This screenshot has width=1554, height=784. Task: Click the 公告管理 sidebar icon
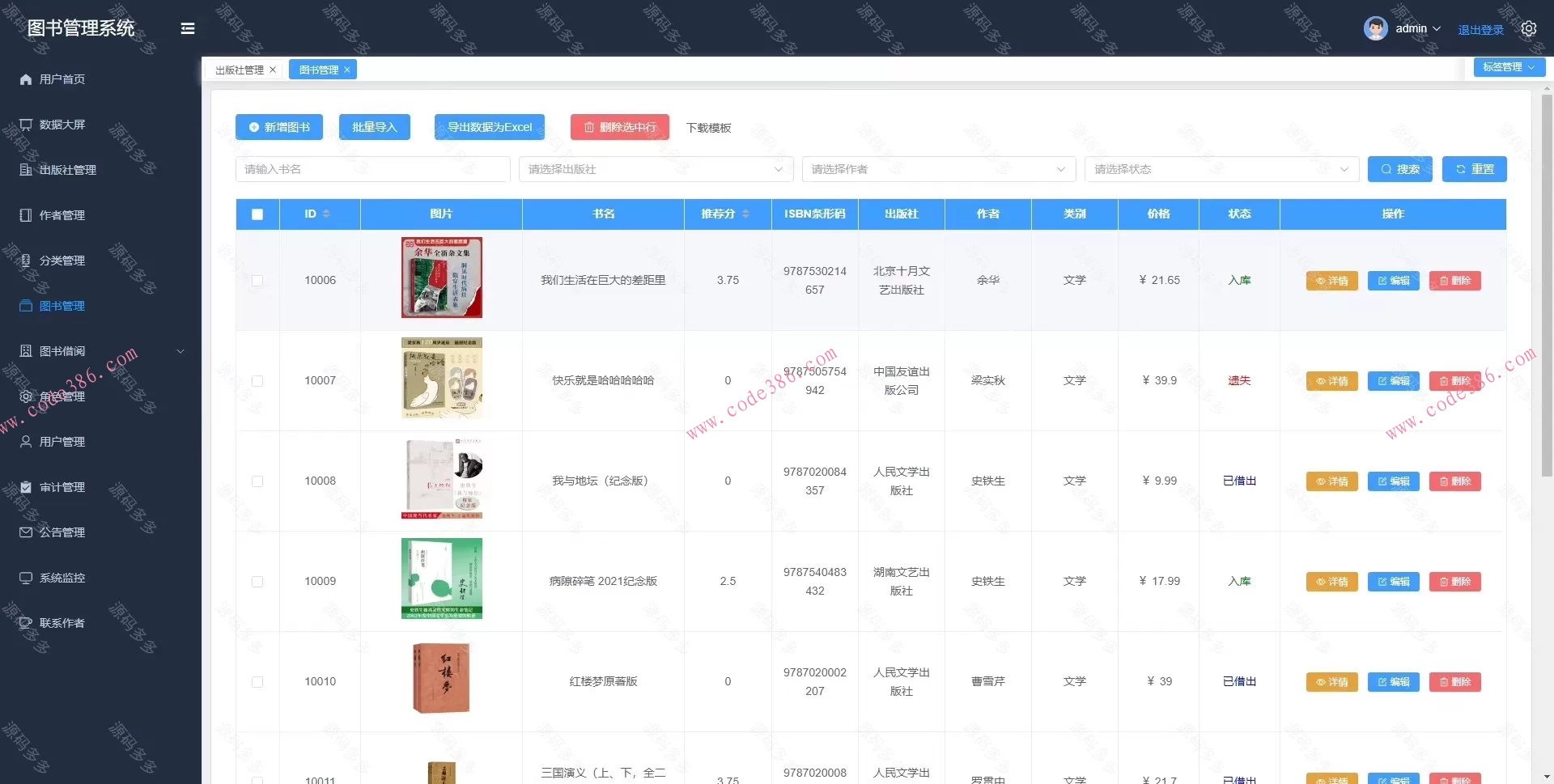25,532
